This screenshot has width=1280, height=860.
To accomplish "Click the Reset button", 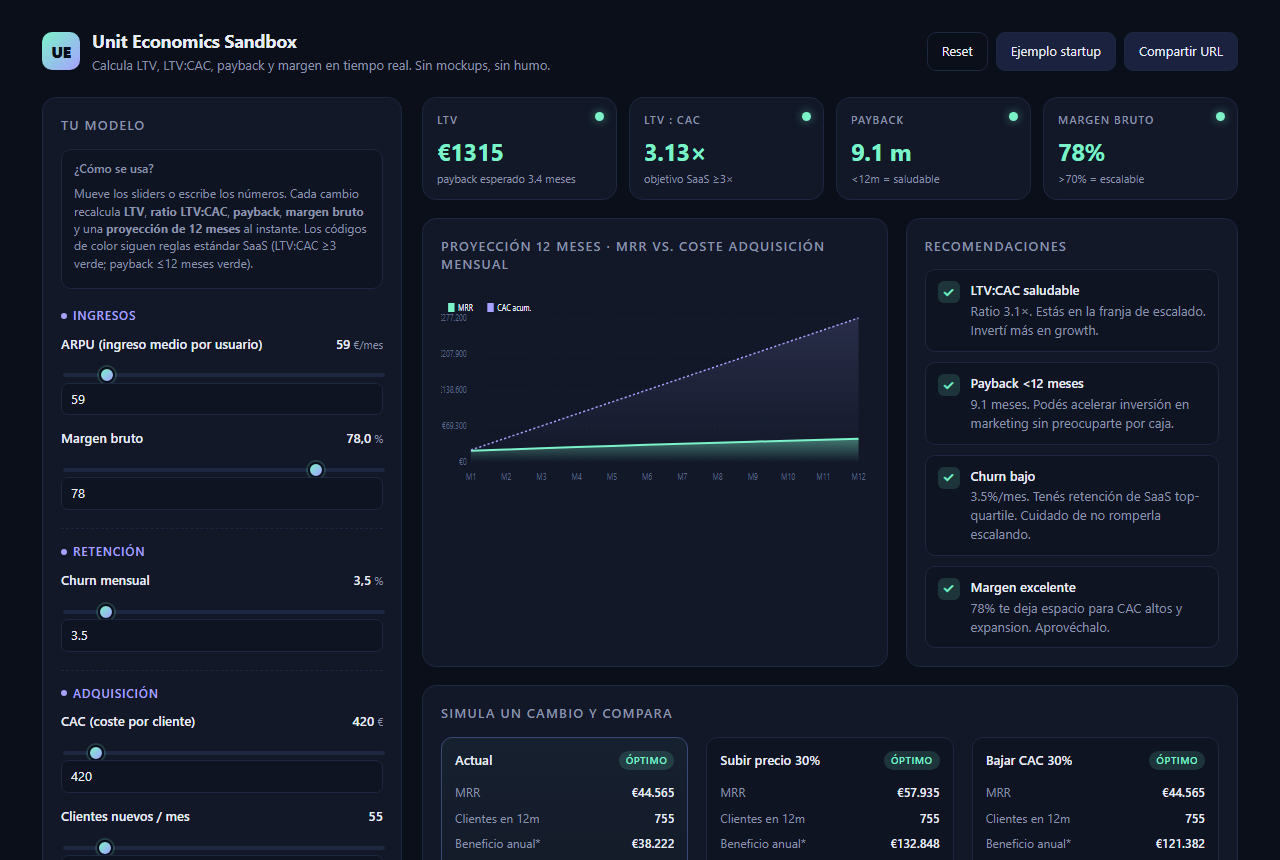I will [x=957, y=52].
